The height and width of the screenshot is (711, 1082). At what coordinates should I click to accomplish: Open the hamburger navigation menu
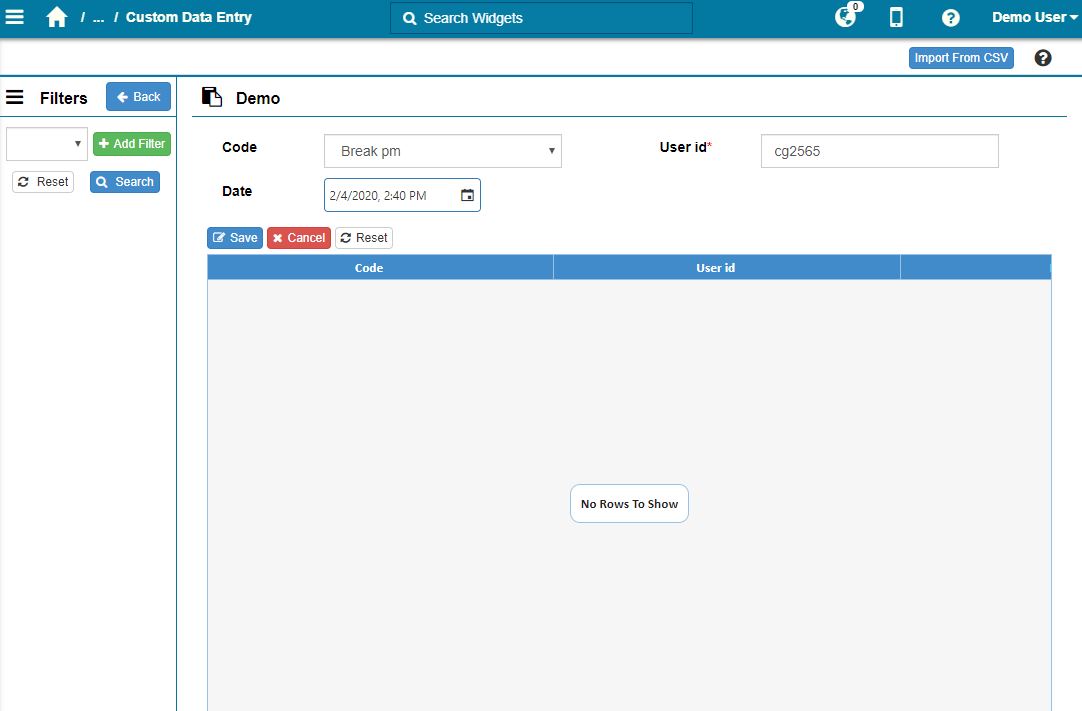coord(15,17)
